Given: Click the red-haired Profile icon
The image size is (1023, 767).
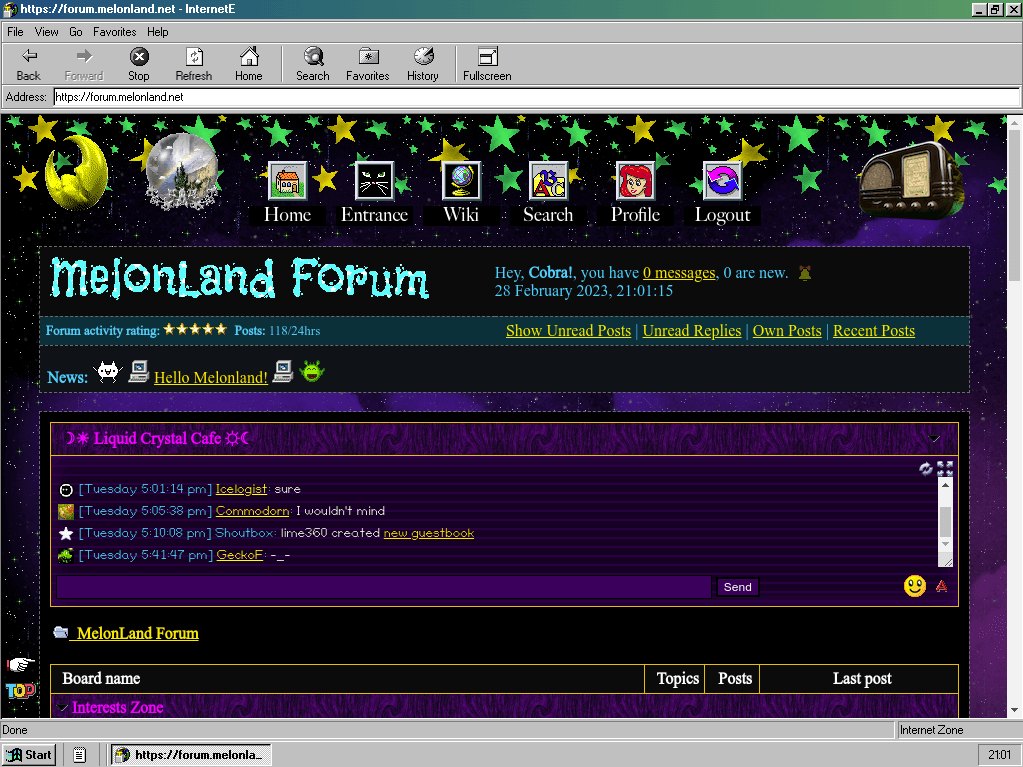Looking at the screenshot, I should click(x=635, y=182).
